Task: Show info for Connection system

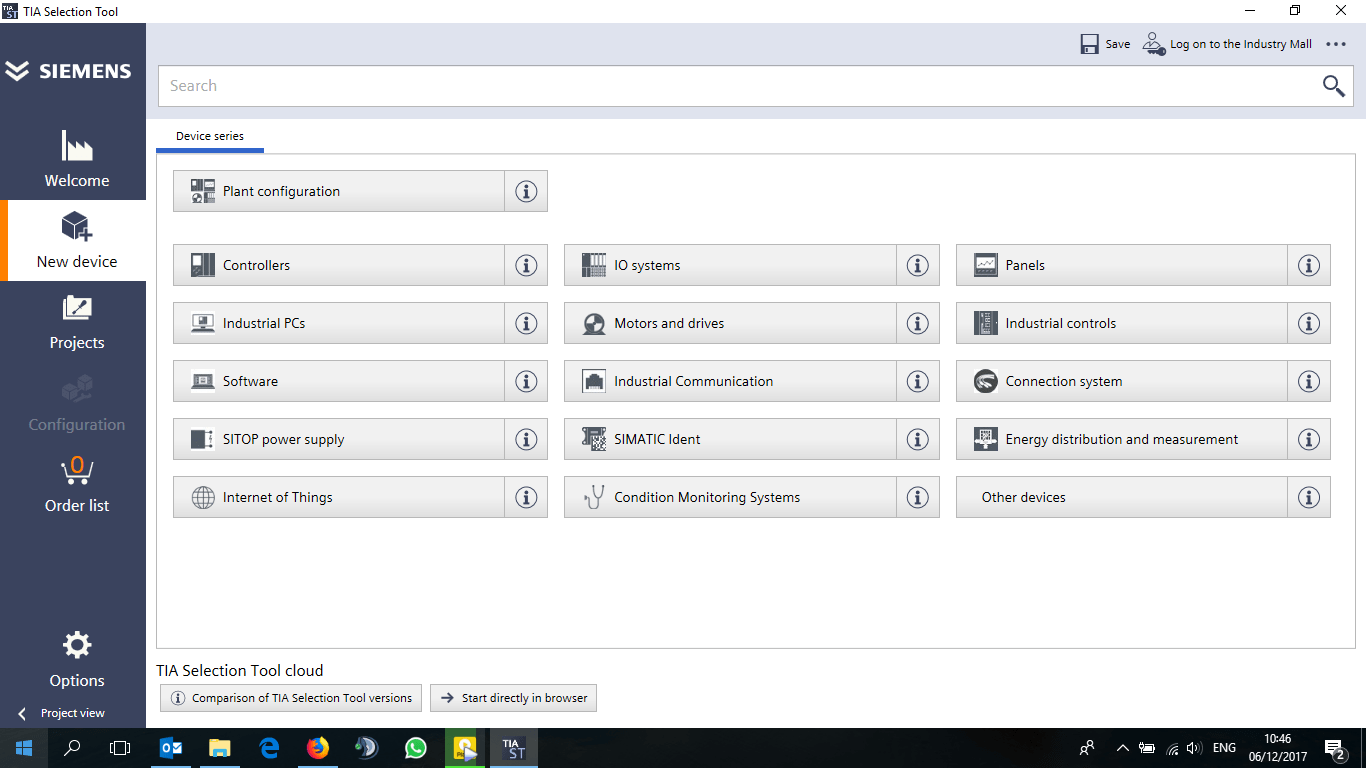Action: click(1309, 381)
